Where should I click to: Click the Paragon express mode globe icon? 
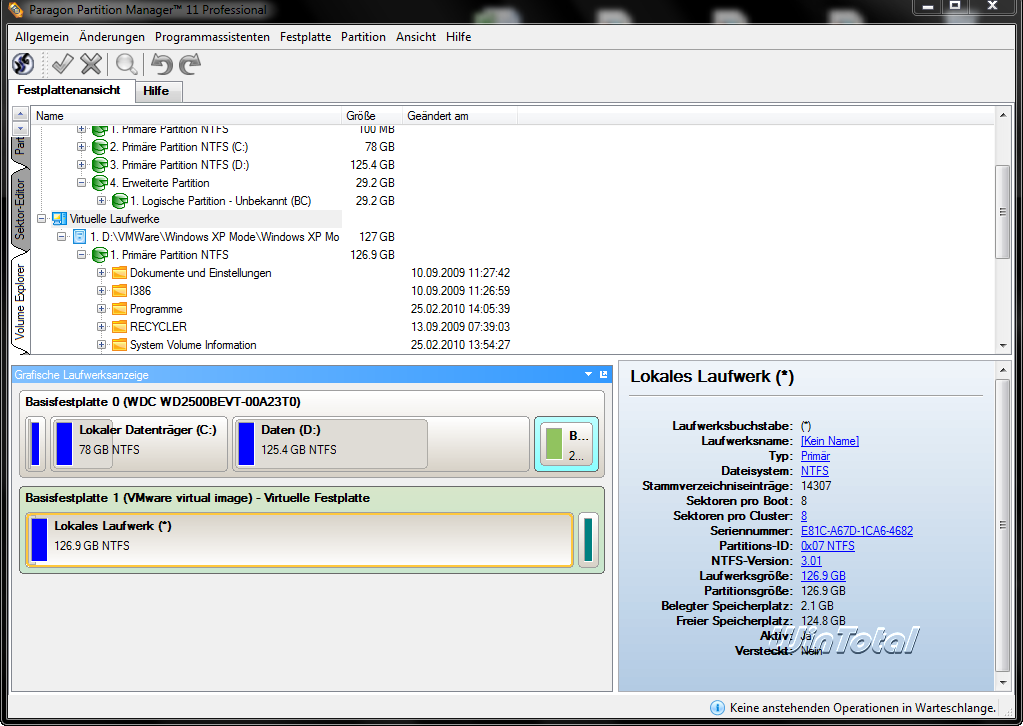23,64
